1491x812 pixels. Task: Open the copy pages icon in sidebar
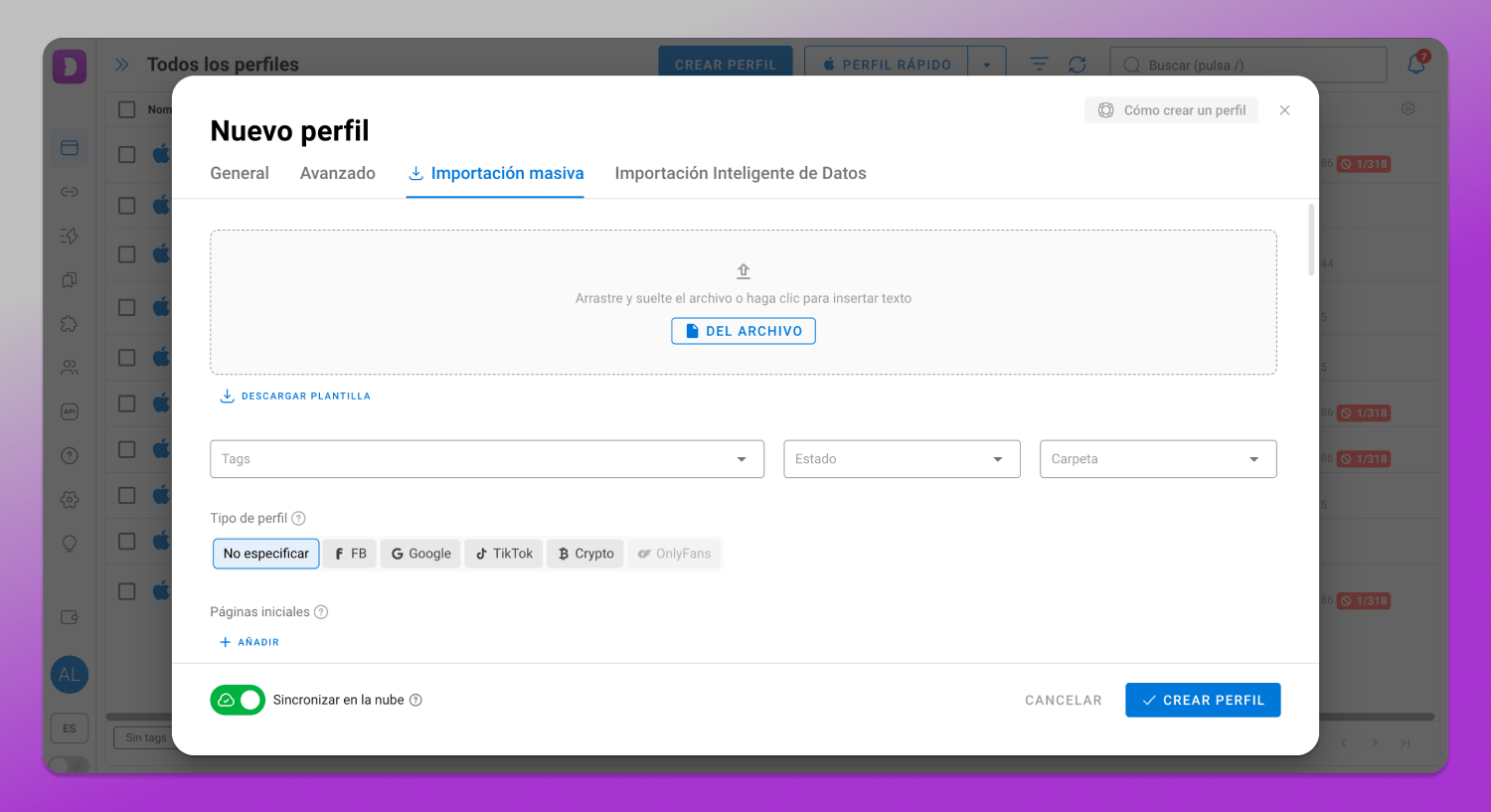[70, 279]
